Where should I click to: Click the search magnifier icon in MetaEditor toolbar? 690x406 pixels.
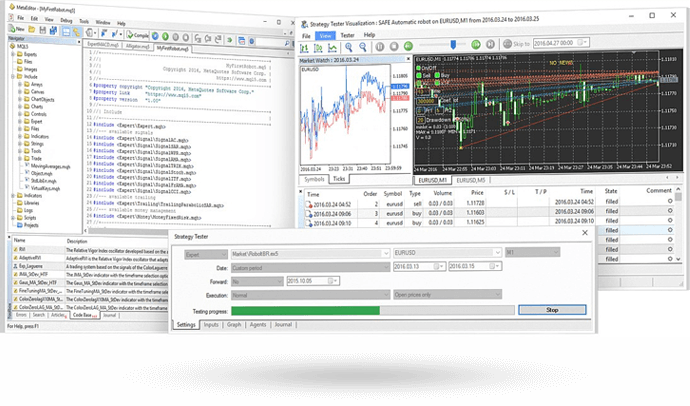(x=287, y=43)
